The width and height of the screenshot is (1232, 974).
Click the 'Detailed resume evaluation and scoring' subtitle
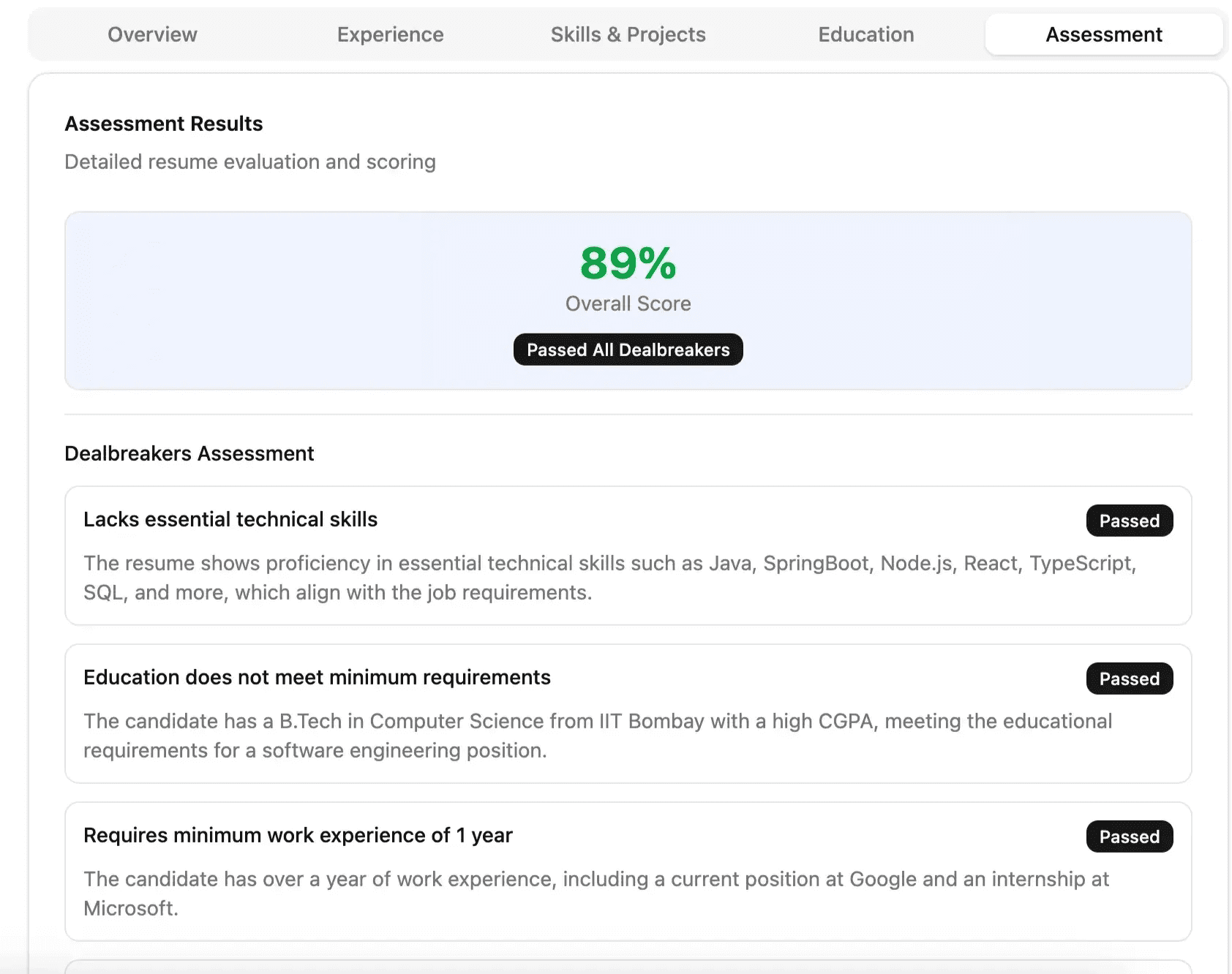click(x=250, y=162)
